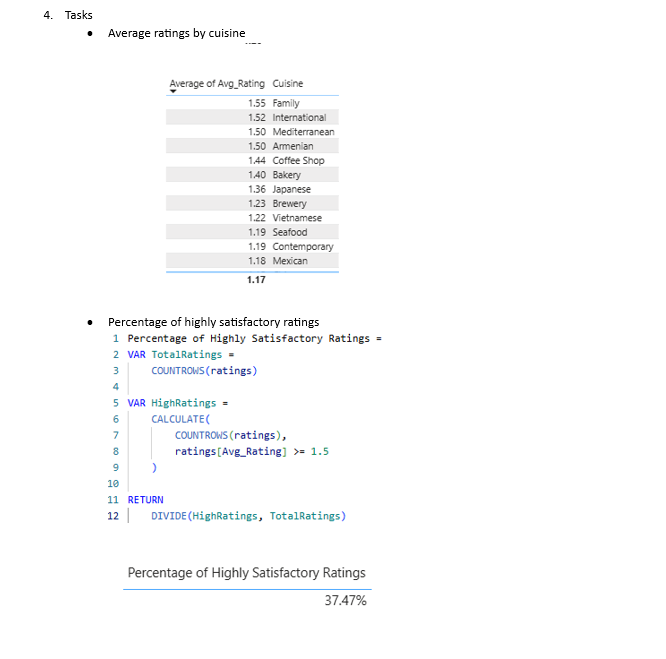Click the 1.18 rating value
Screen dimensions: 666x659
point(257,261)
